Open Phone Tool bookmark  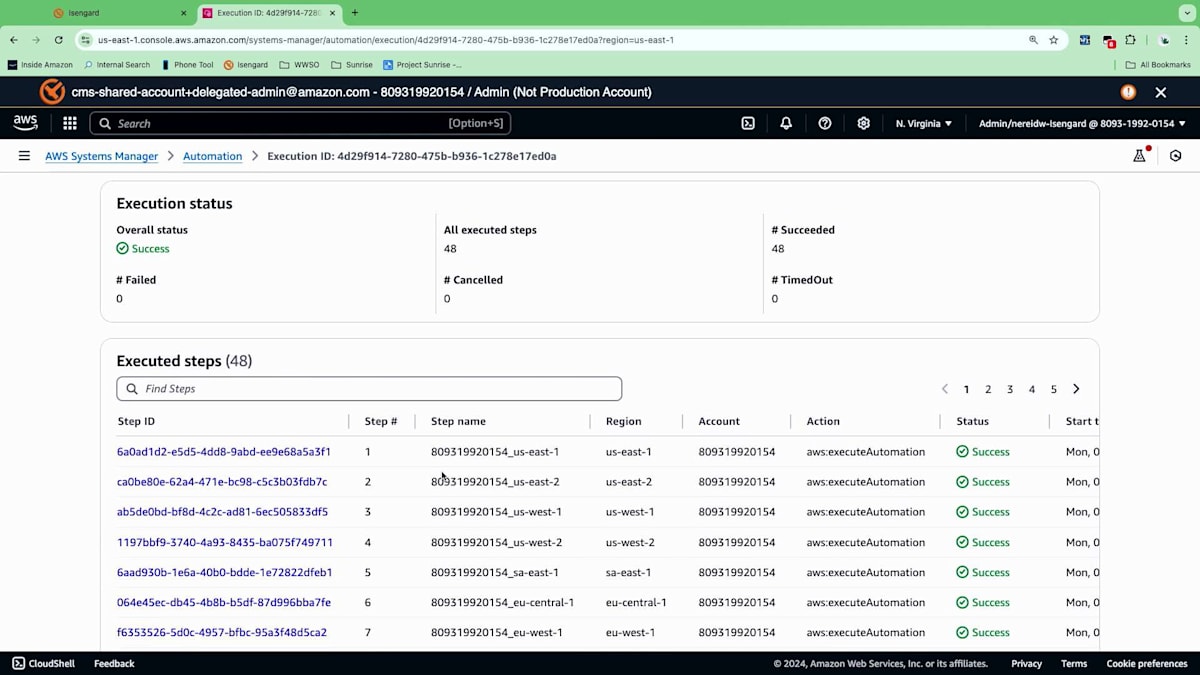187,65
